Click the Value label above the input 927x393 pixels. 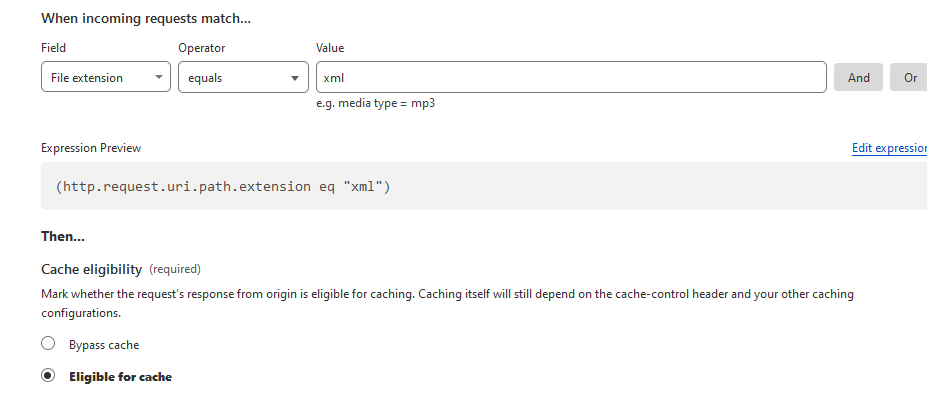[330, 48]
